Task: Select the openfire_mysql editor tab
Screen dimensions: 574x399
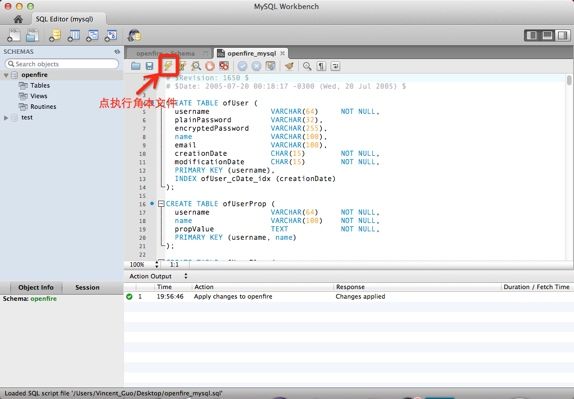Action: point(251,53)
